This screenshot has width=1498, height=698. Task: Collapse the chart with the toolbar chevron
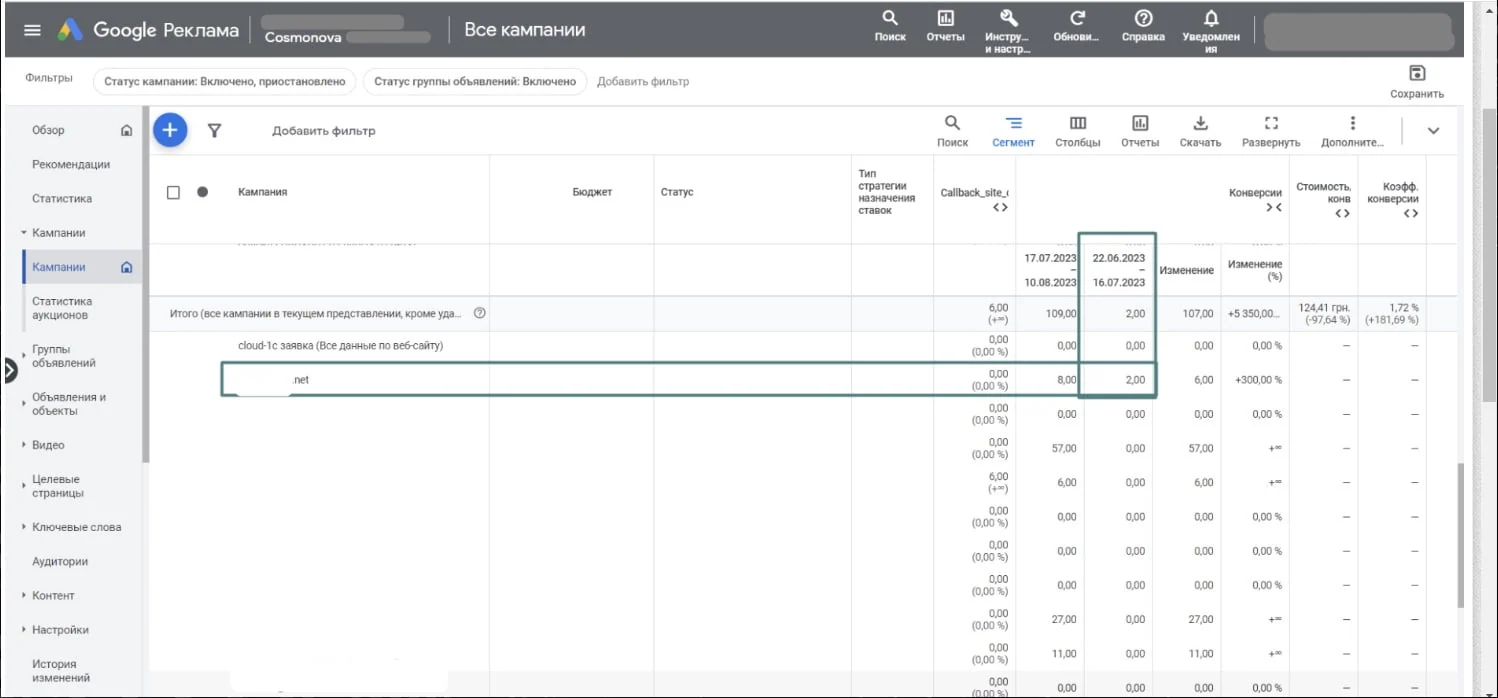(1433, 131)
